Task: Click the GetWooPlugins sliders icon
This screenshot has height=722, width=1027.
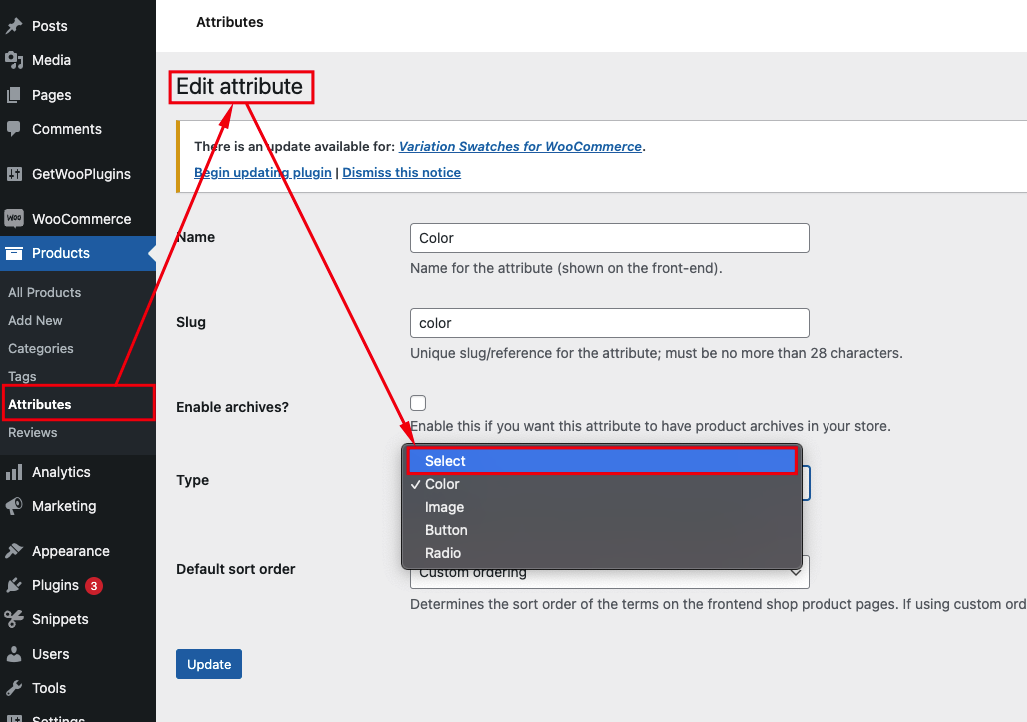Action: [14, 174]
